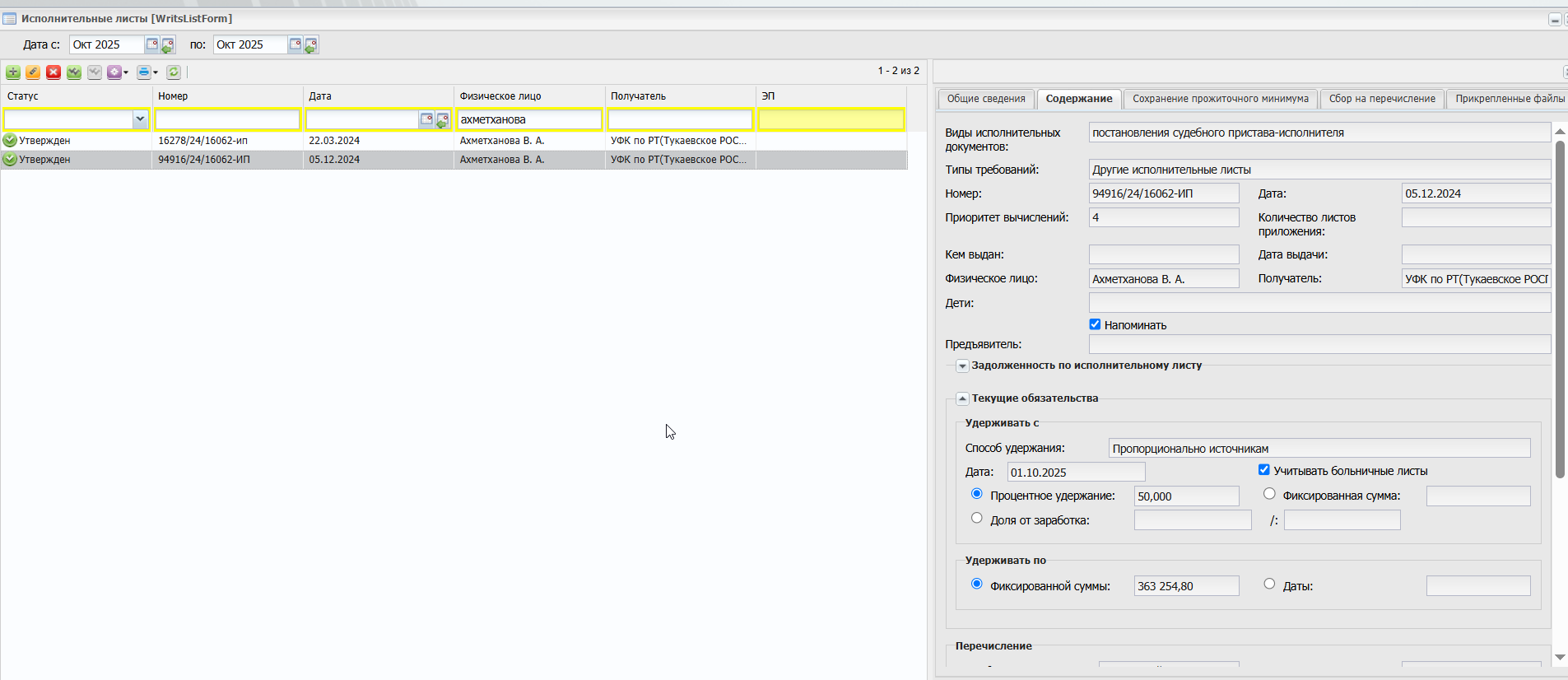Viewport: 1568px width, 680px height.
Task: Toggle the 'Напоминать' checkbox
Action: [1095, 324]
